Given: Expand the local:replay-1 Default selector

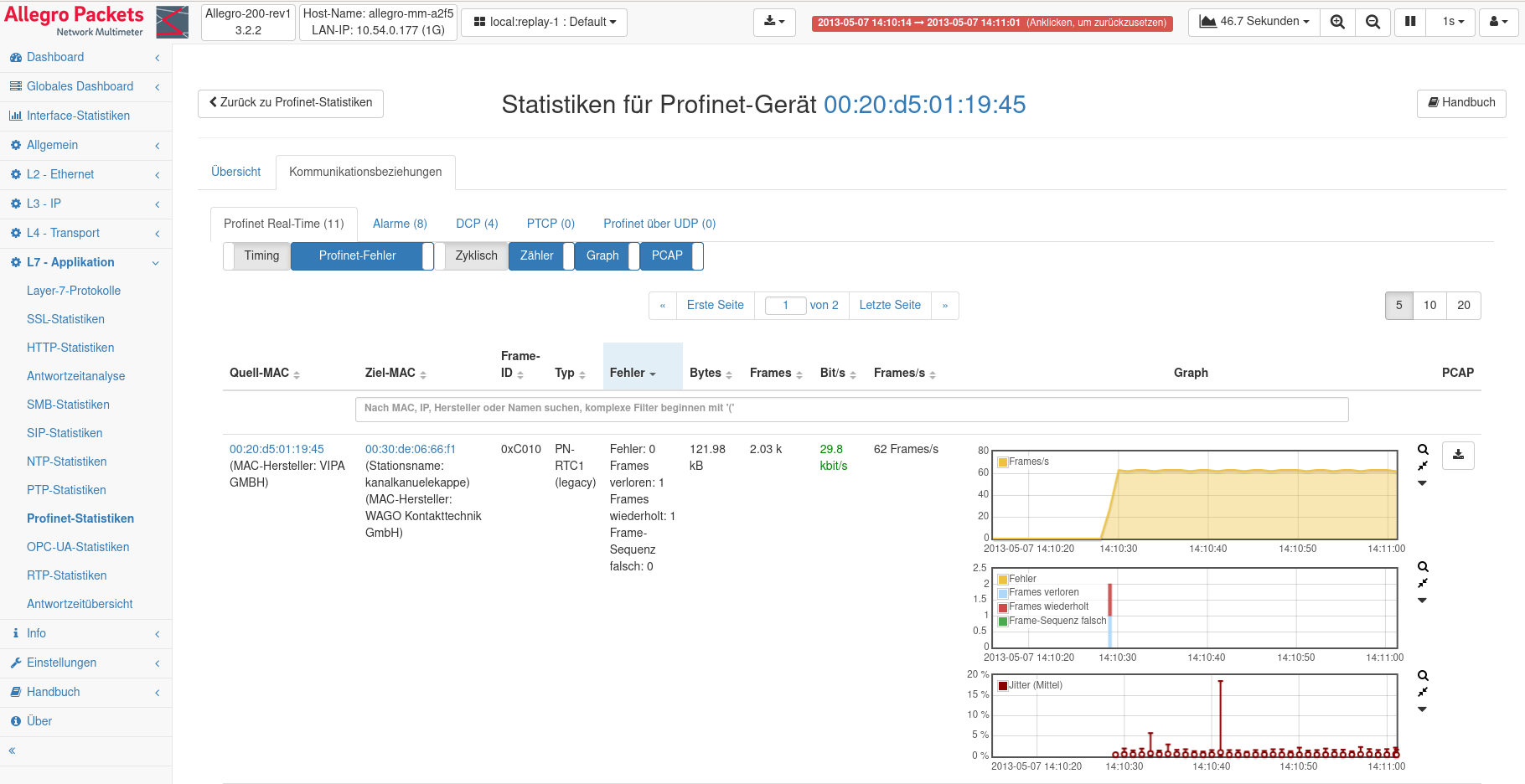Looking at the screenshot, I should coord(544,23).
